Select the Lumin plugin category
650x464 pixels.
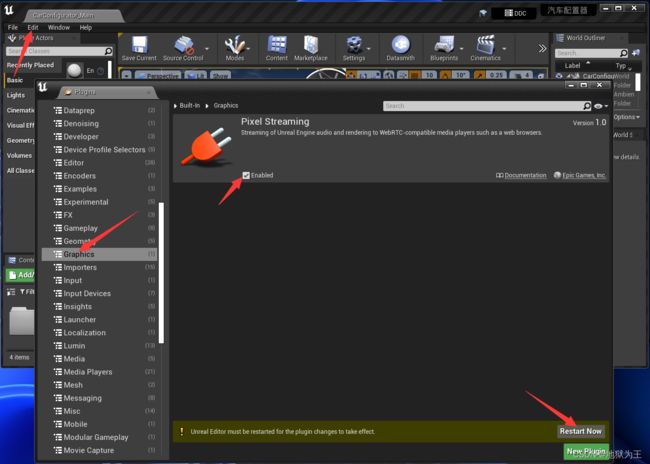tap(99, 346)
